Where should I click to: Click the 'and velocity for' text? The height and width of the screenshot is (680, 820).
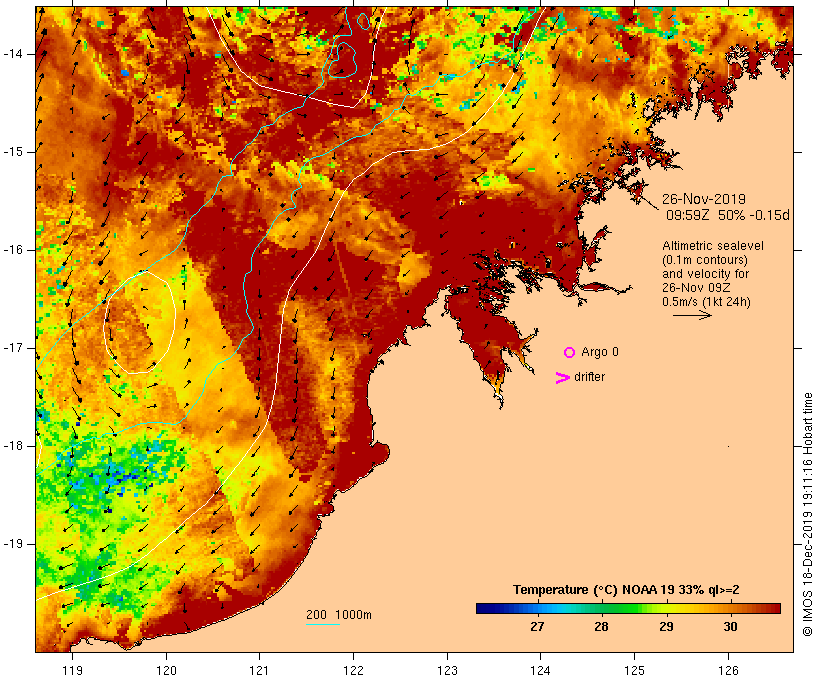[705, 274]
